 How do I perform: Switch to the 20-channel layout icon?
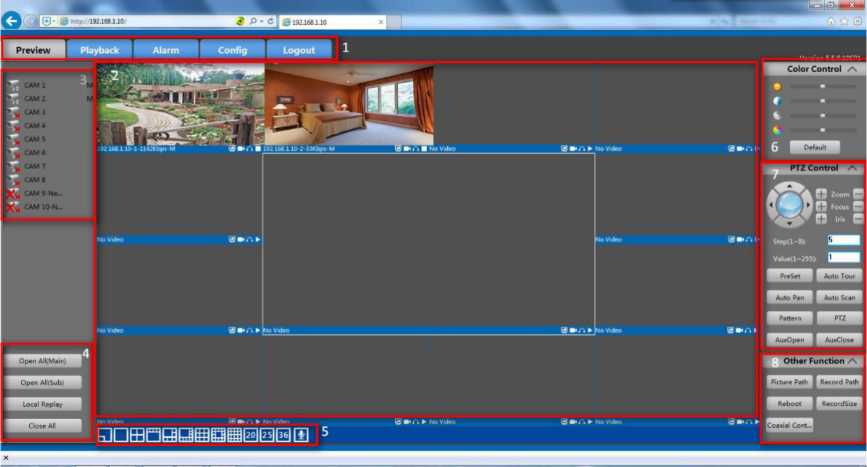(x=251, y=435)
